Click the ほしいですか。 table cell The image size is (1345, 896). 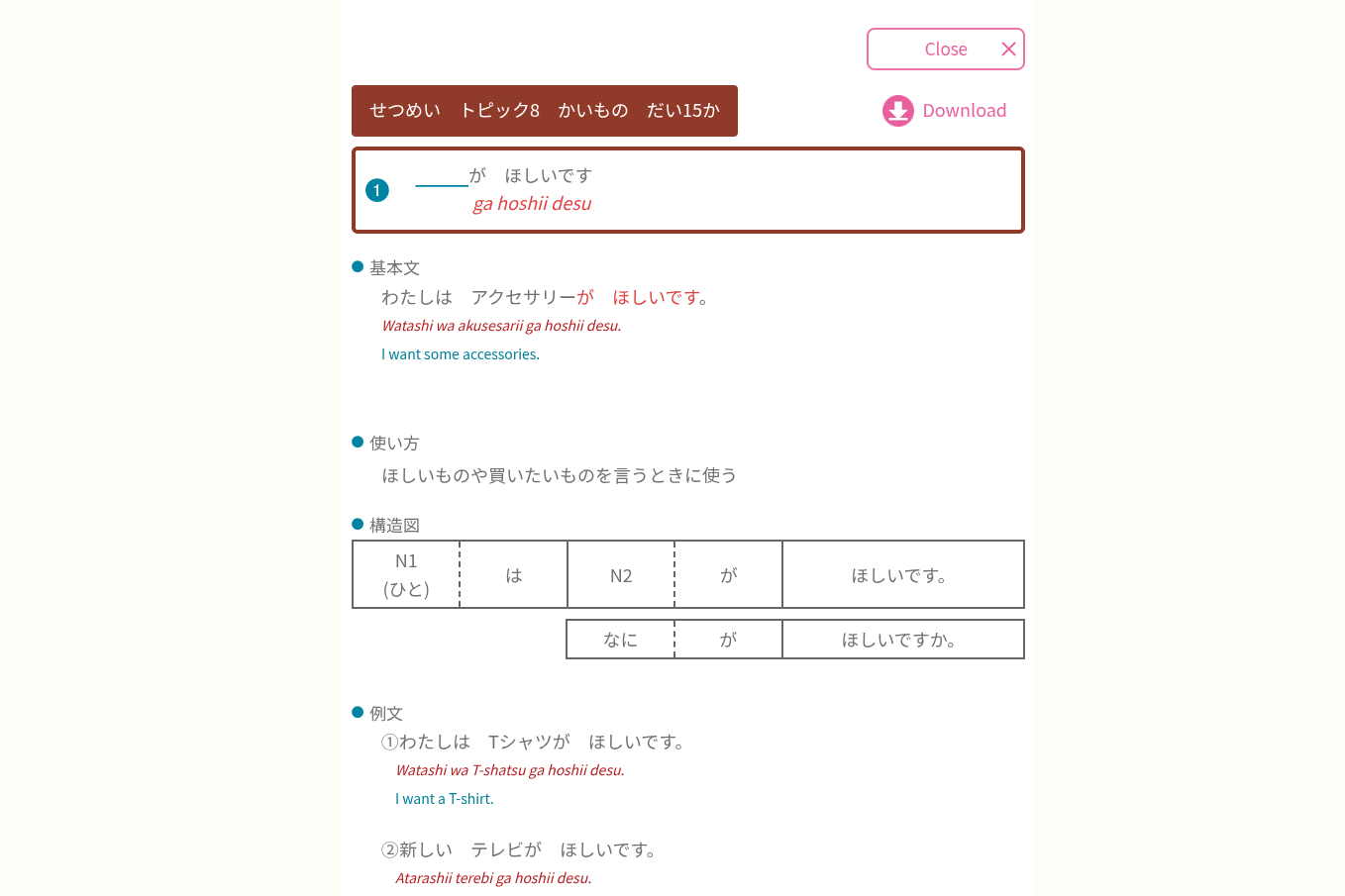click(903, 640)
